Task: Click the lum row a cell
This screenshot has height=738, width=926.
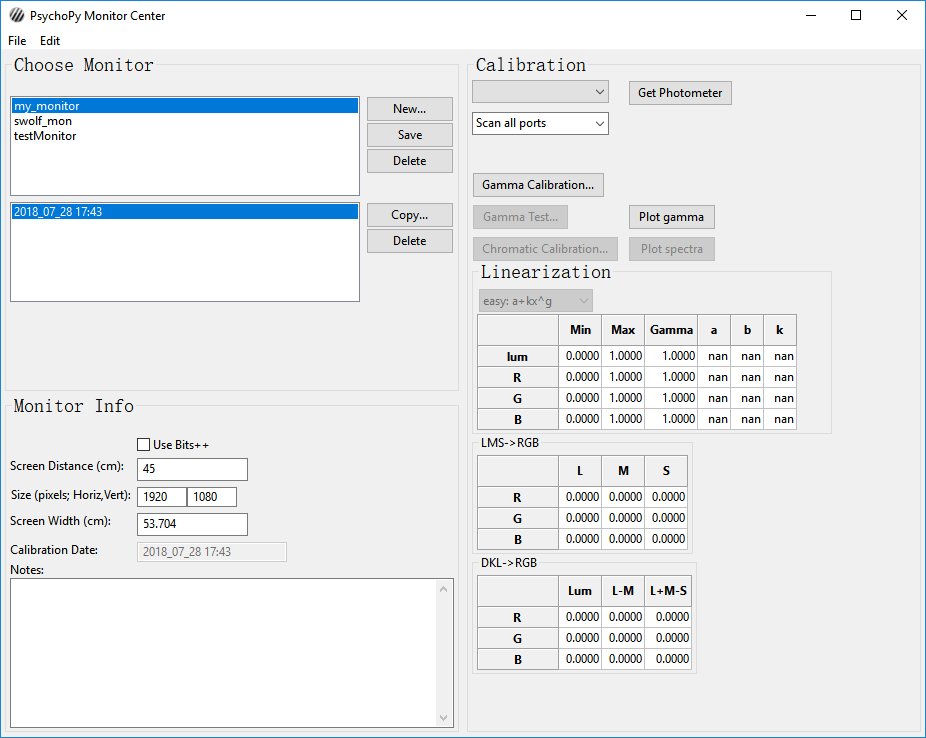Action: (x=714, y=356)
